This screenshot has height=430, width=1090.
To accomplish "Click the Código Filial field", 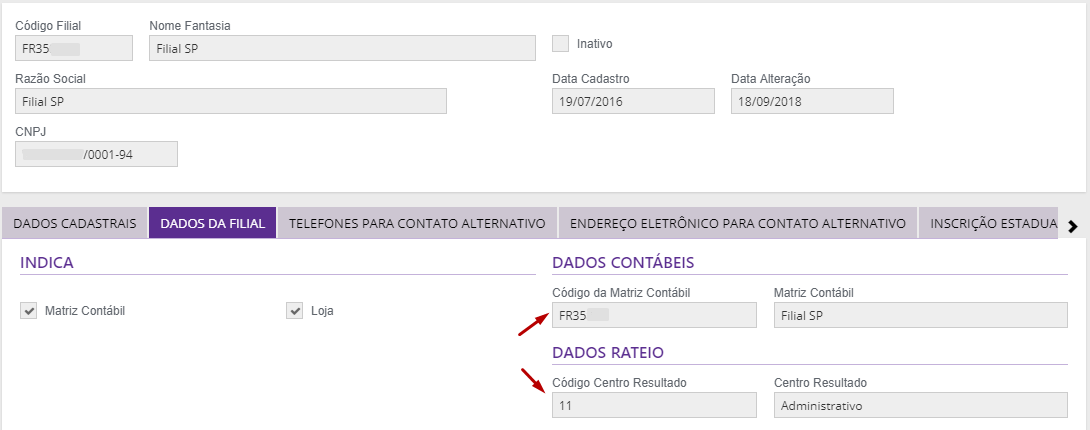I will pyautogui.click(x=74, y=48).
